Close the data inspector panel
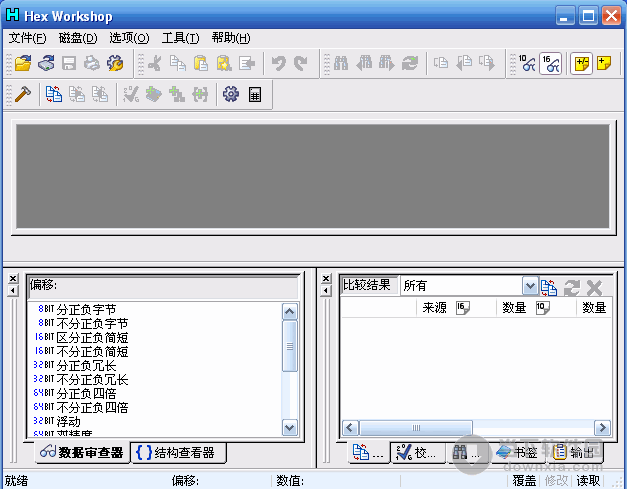Screen dimensions: 627x489 point(13,278)
